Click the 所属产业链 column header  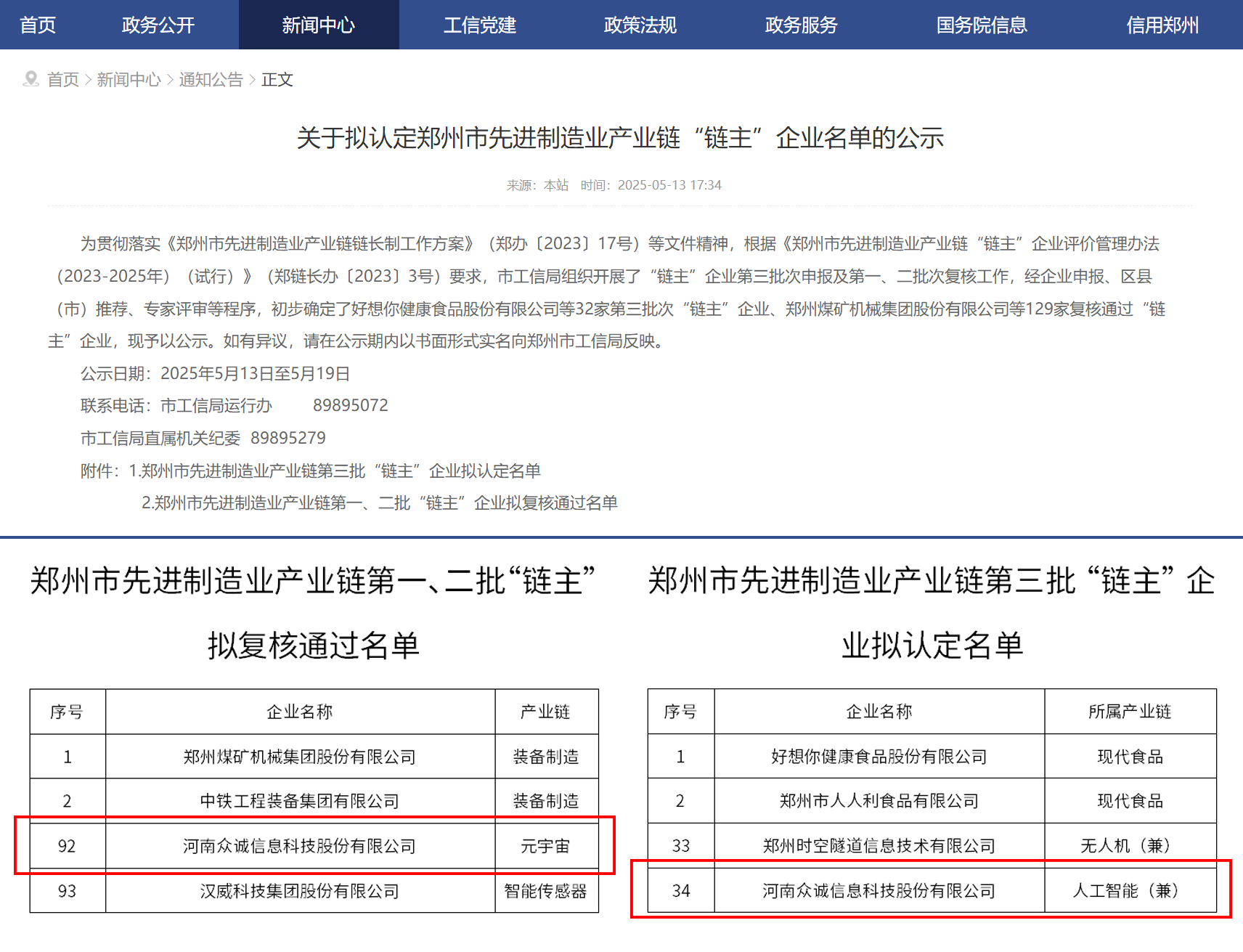tap(1130, 712)
